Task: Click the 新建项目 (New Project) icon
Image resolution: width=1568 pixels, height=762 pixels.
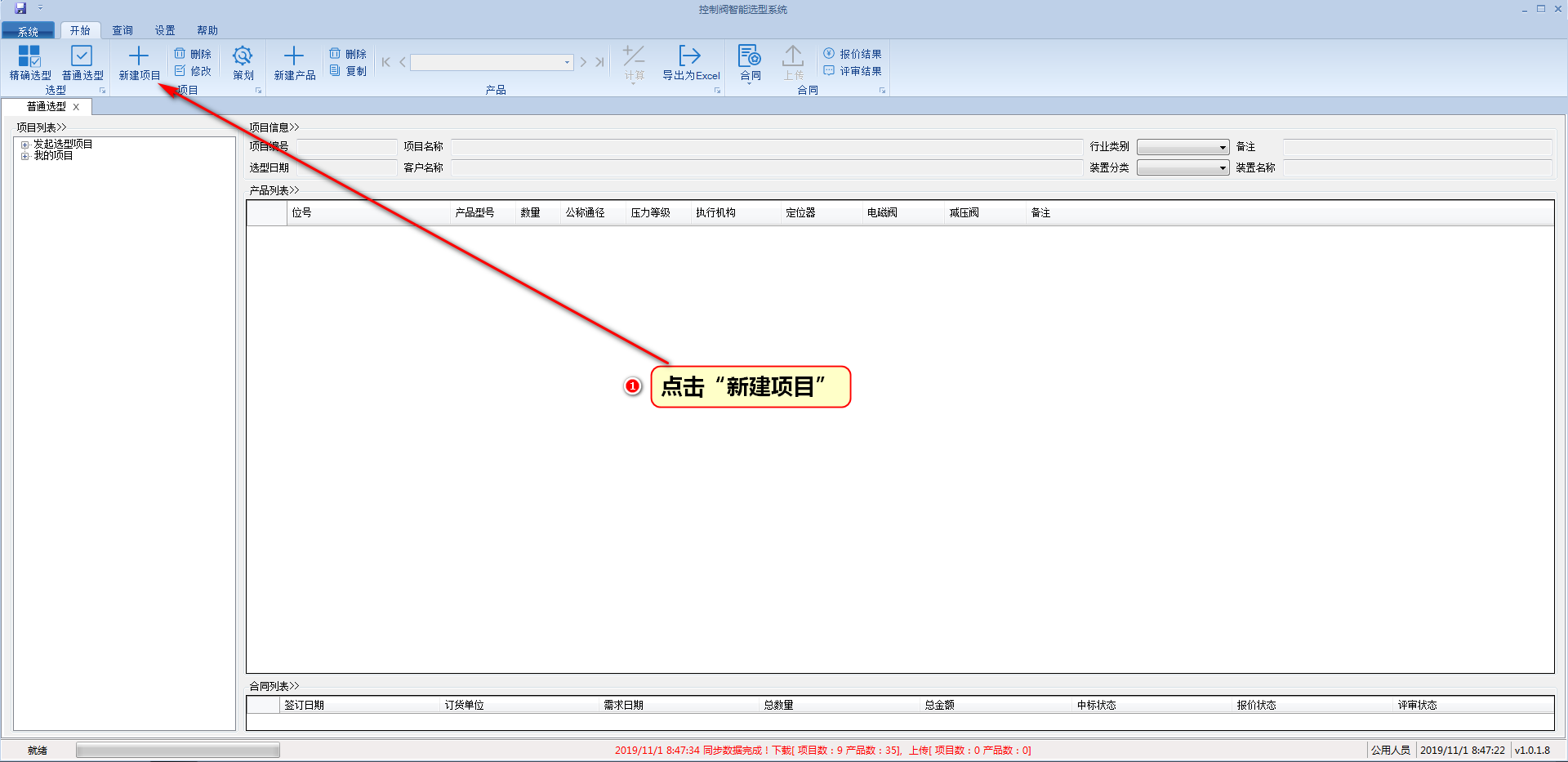Action: 139,56
